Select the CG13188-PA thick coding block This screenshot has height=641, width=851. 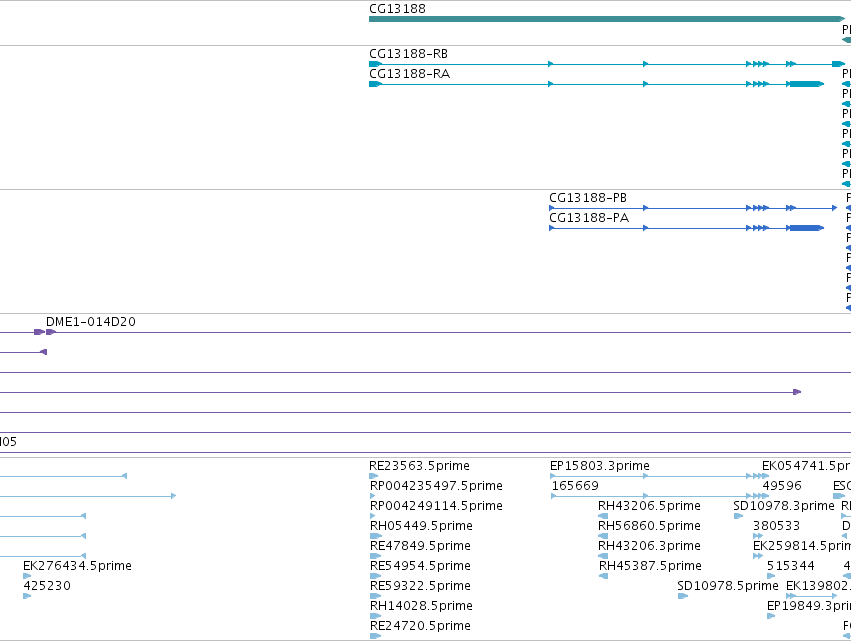click(x=806, y=228)
